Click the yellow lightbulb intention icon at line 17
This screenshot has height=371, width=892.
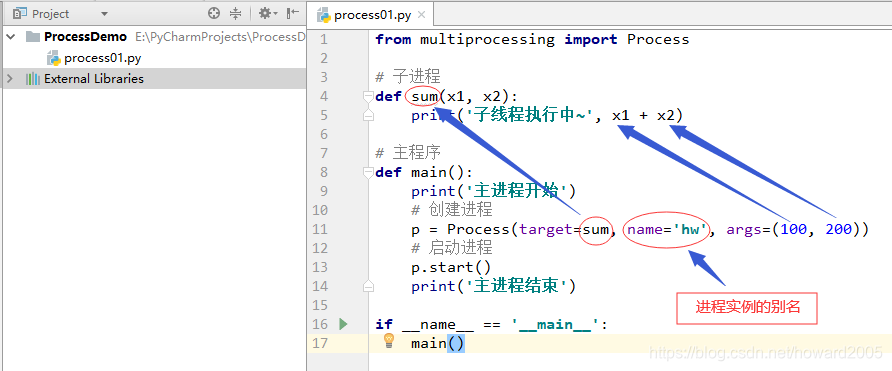tap(389, 340)
